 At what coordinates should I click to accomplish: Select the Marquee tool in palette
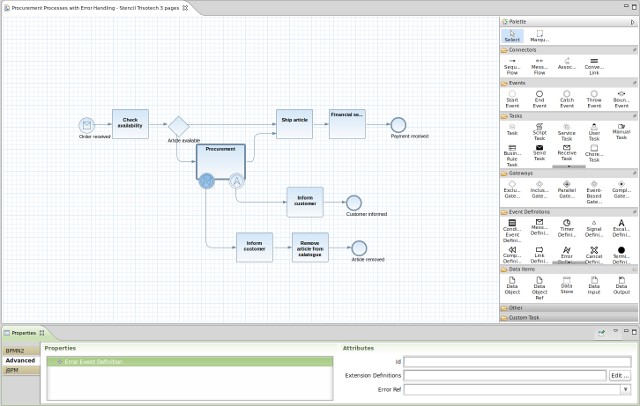tap(539, 35)
